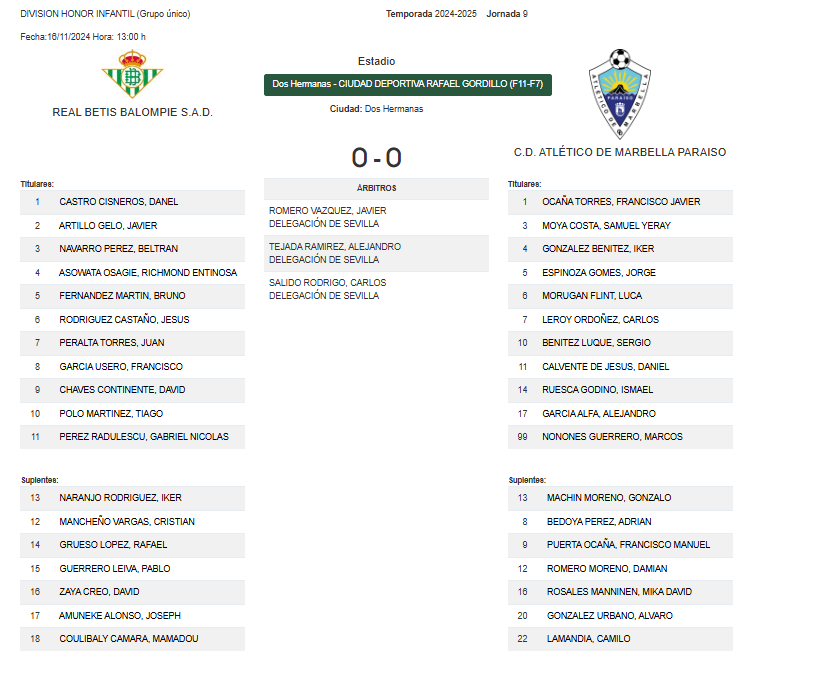
Task: Select player OCAÑA TORRES, FRANCISCO JAVIER
Action: coord(621,202)
